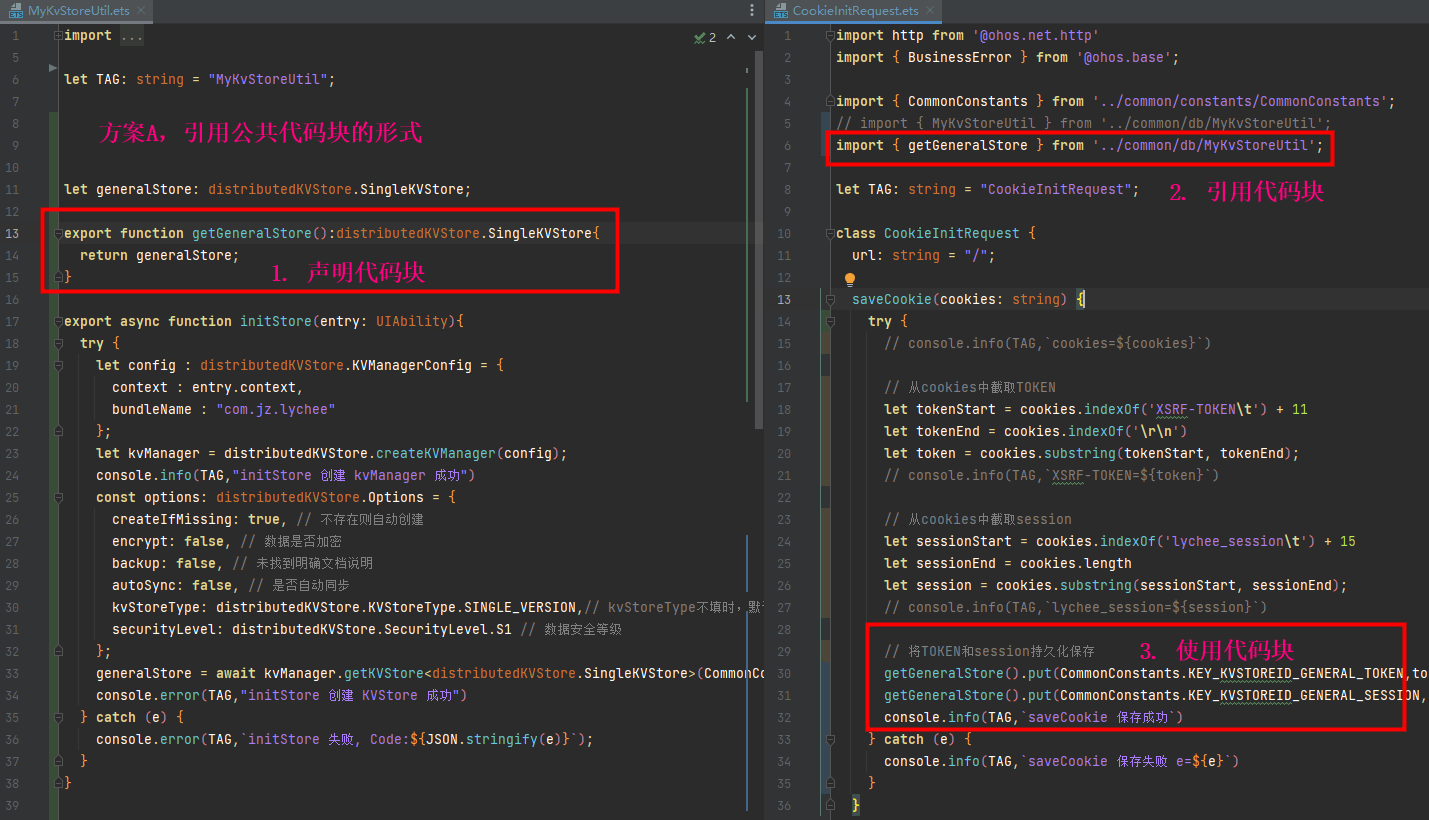
Task: Click line number 13 in MyKvStoreUtil.ets gutter
Action: [x=13, y=233]
